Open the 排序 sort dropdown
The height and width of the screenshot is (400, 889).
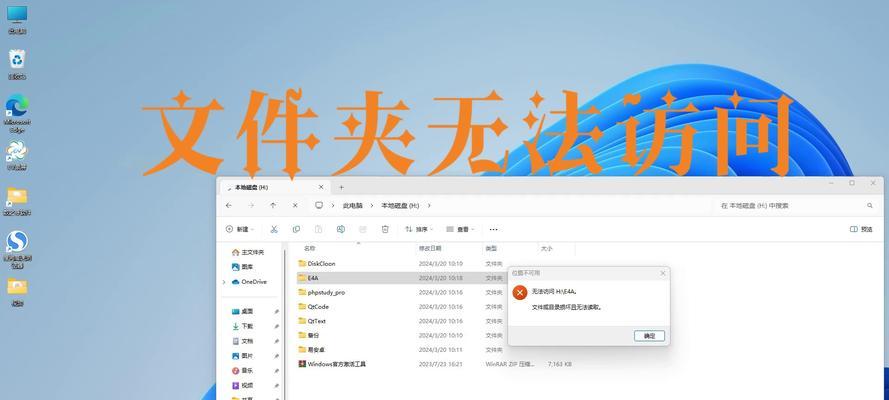[419, 229]
